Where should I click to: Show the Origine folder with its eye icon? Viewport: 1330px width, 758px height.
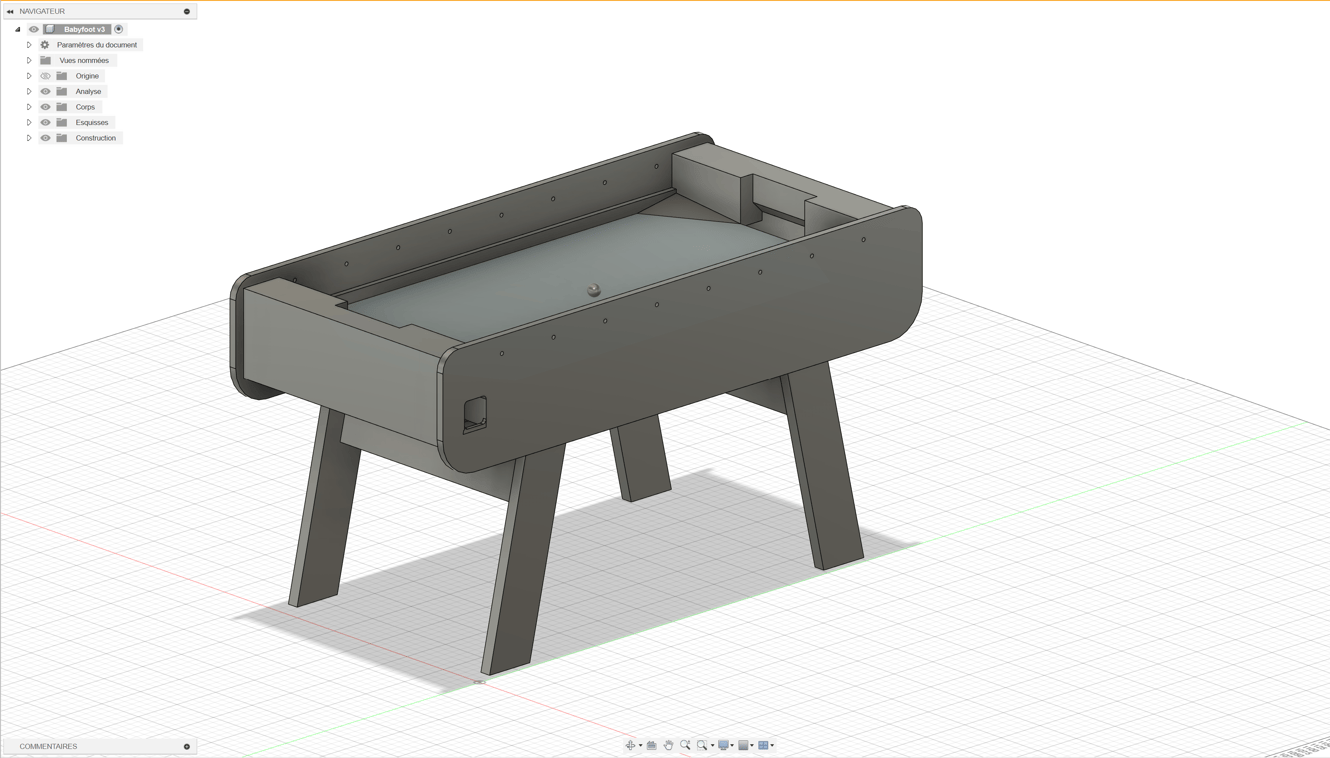45,76
